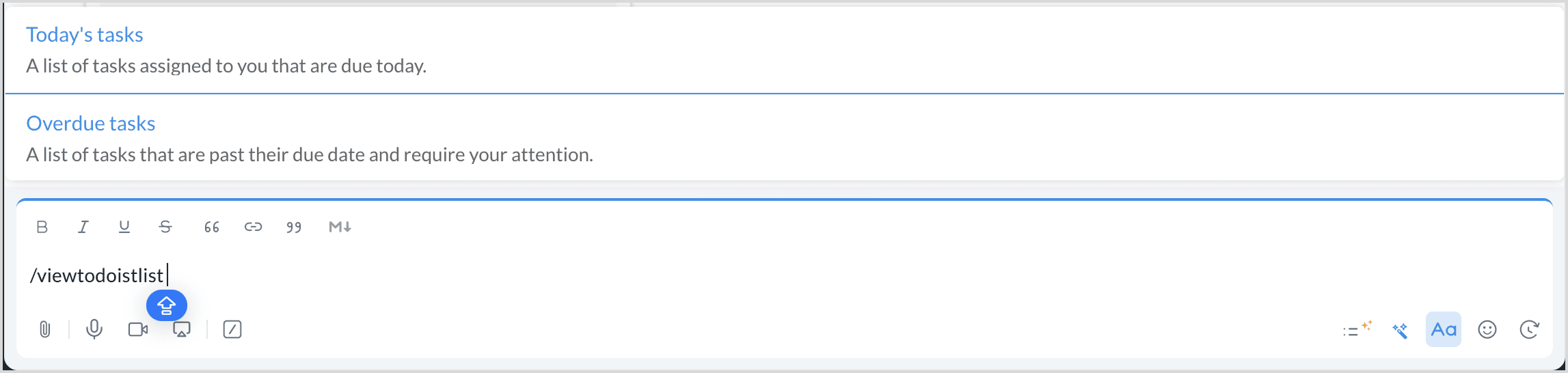
Task: Insert a hyperlink with the link icon
Action: (x=253, y=227)
